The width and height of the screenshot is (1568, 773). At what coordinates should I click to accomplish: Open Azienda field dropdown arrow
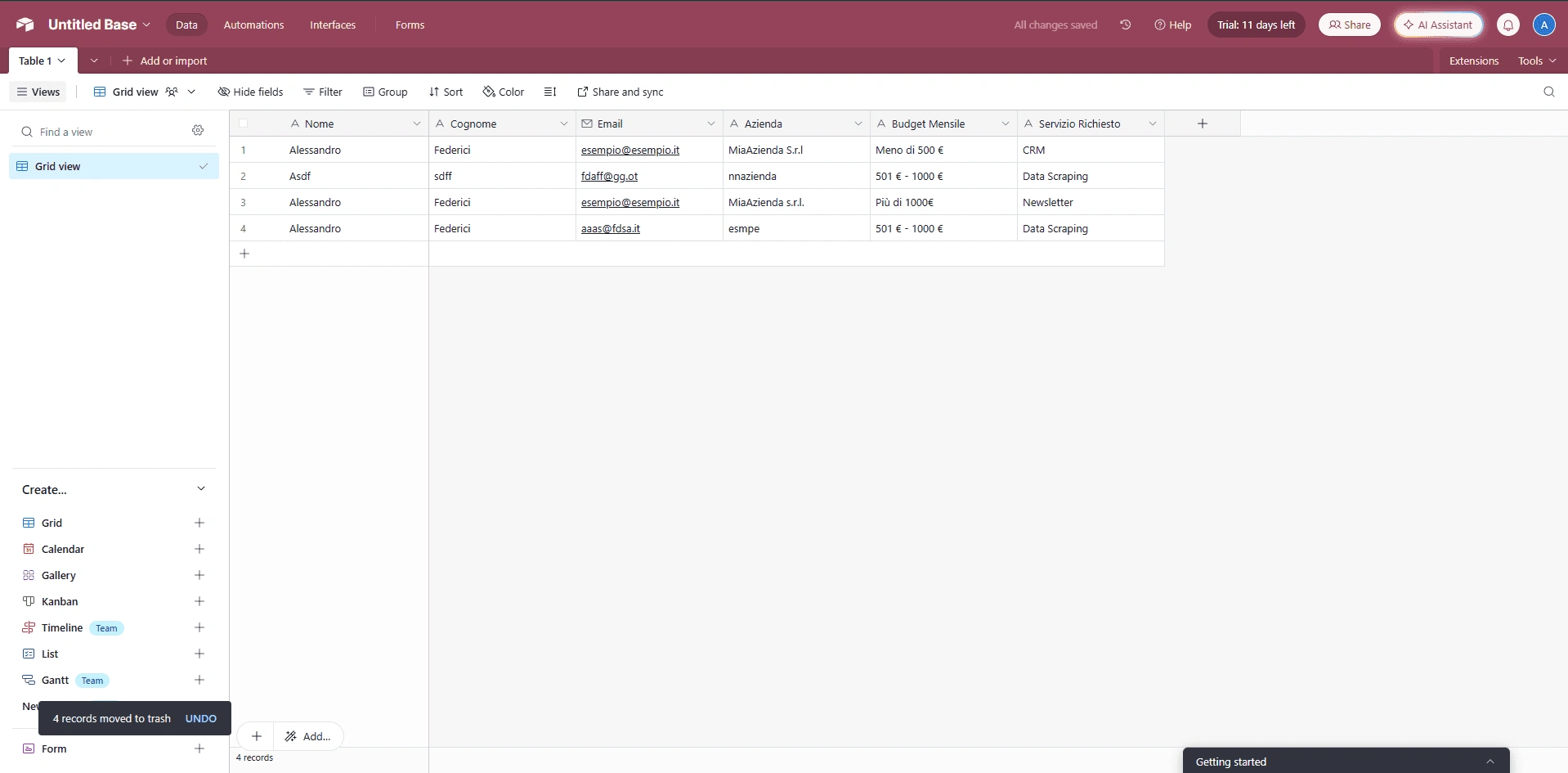coord(858,124)
